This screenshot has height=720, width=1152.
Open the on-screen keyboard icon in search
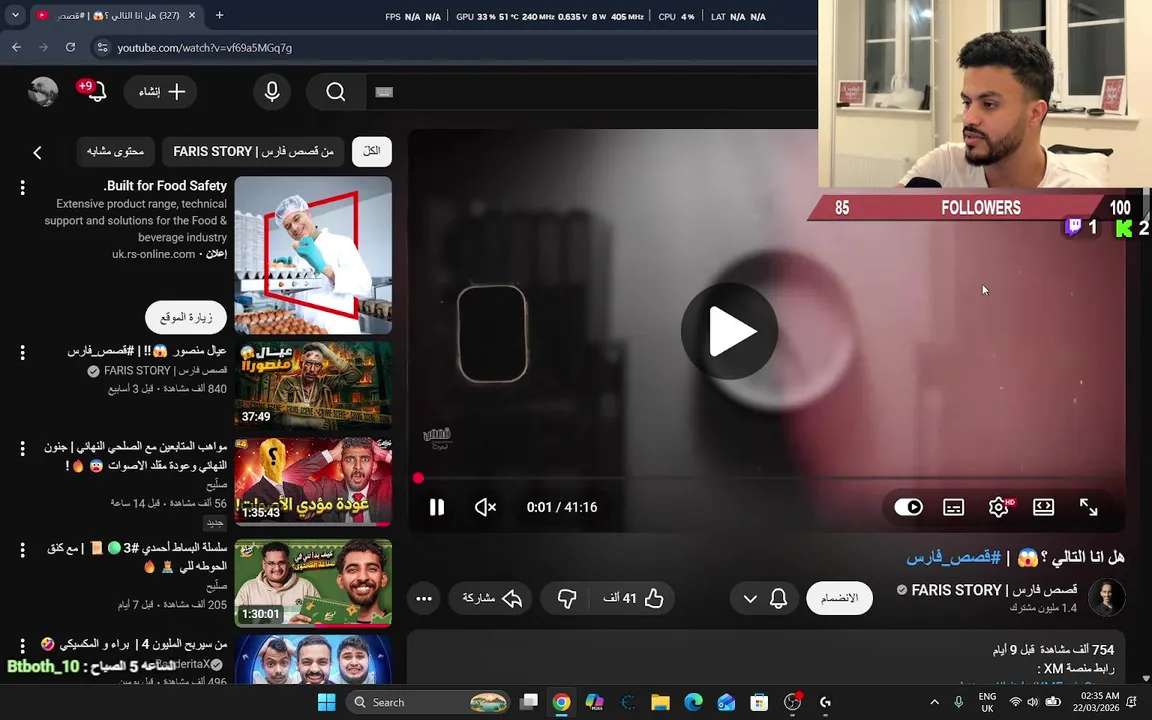pyautogui.click(x=384, y=92)
